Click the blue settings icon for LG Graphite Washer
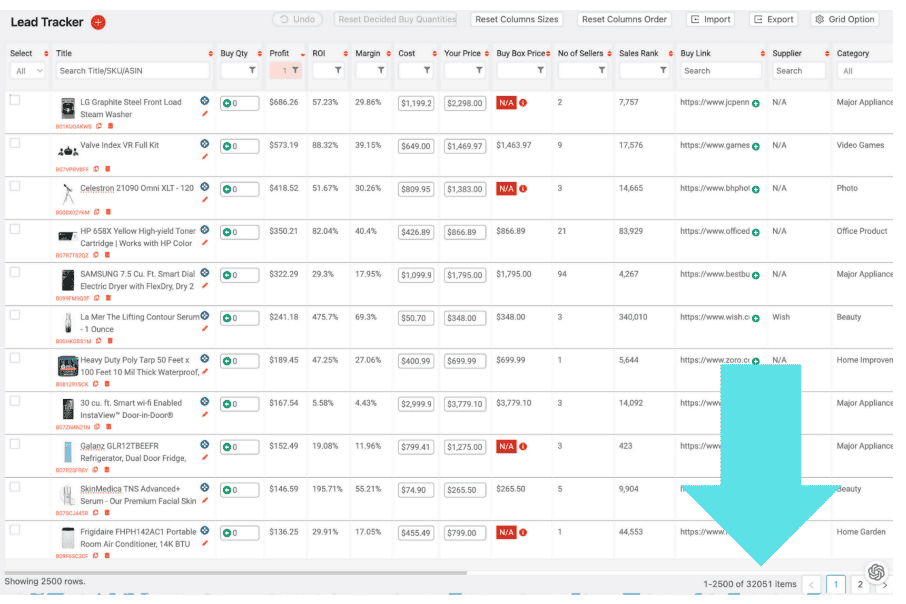 point(205,101)
